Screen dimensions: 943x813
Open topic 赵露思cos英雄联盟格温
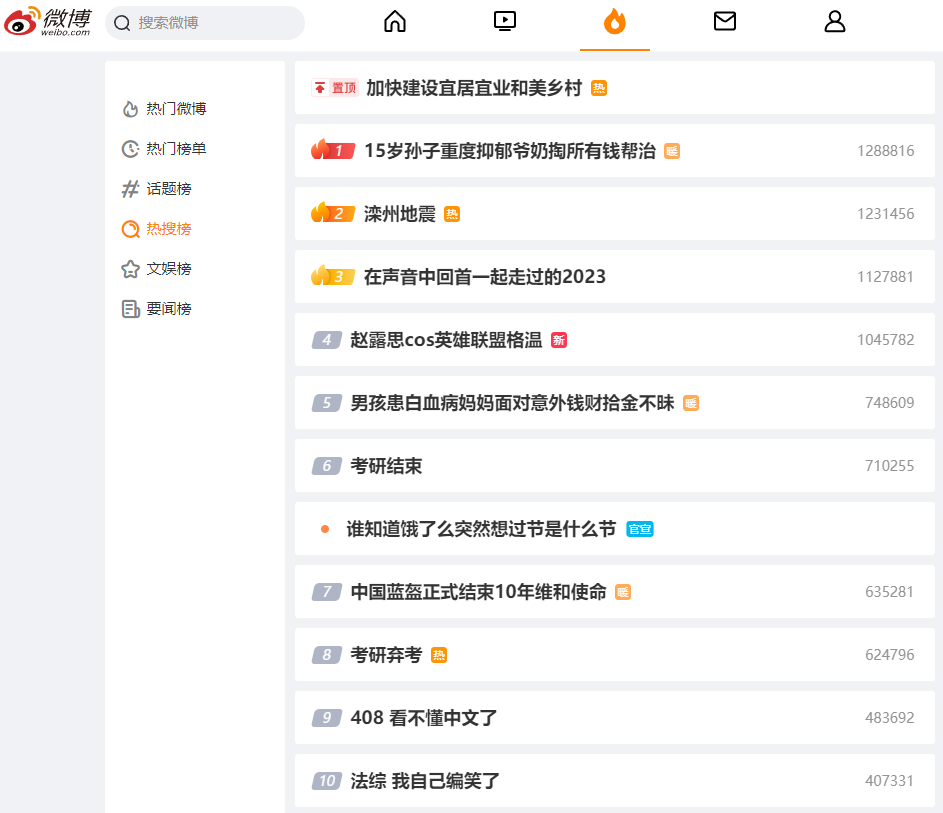pos(446,340)
